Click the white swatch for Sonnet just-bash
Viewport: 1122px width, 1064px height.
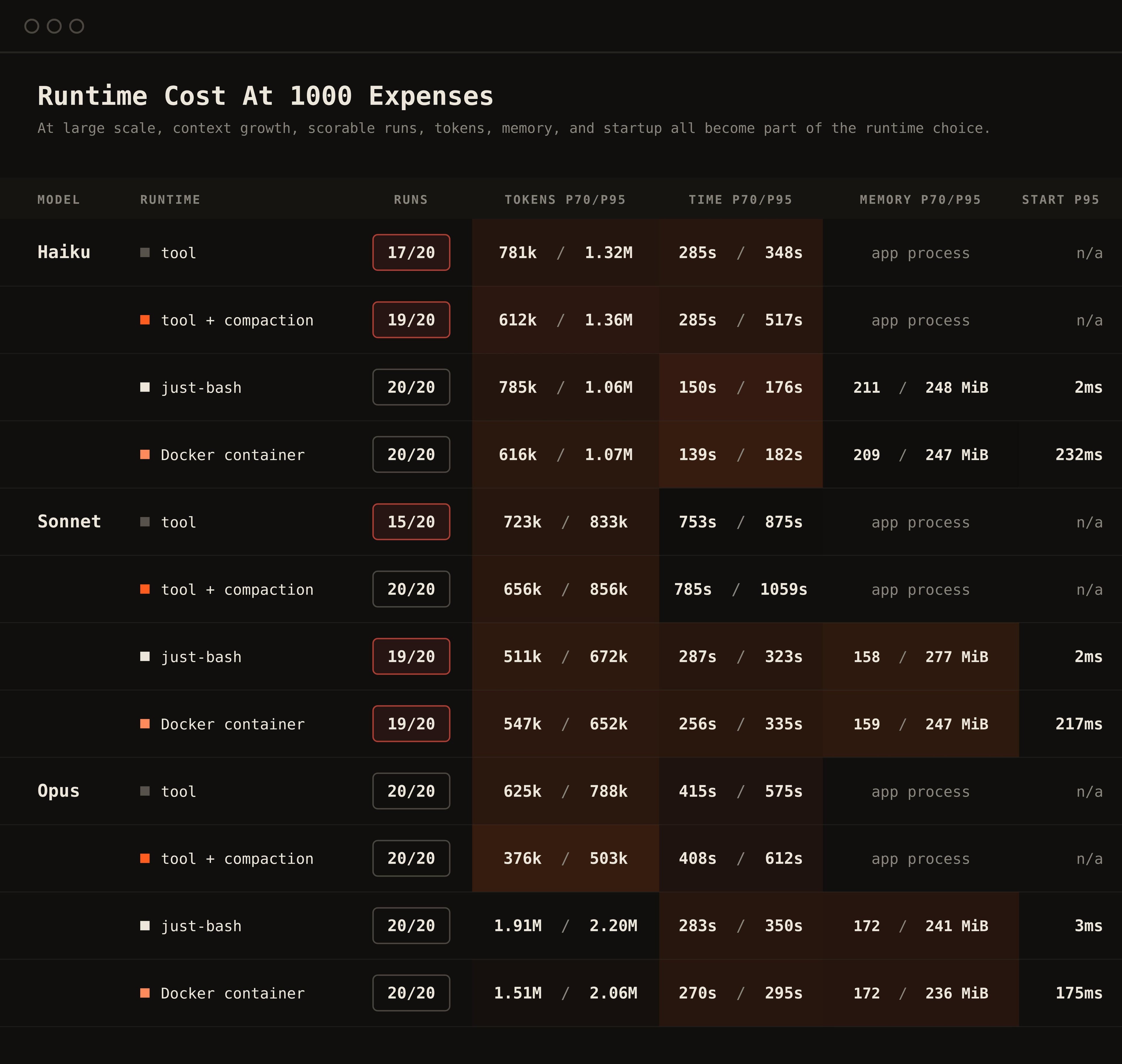tap(145, 656)
